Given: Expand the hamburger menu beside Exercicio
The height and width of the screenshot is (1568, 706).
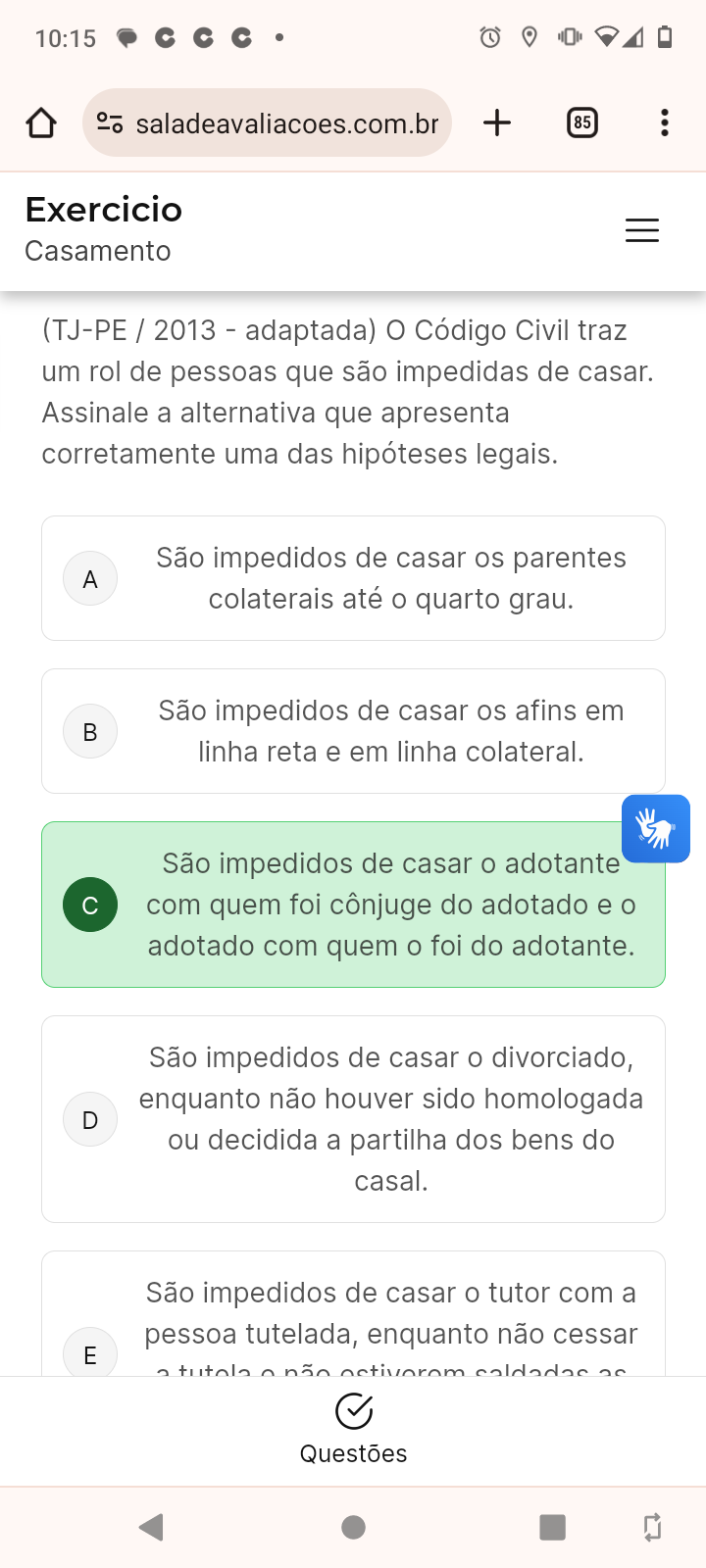Looking at the screenshot, I should coord(642,230).
